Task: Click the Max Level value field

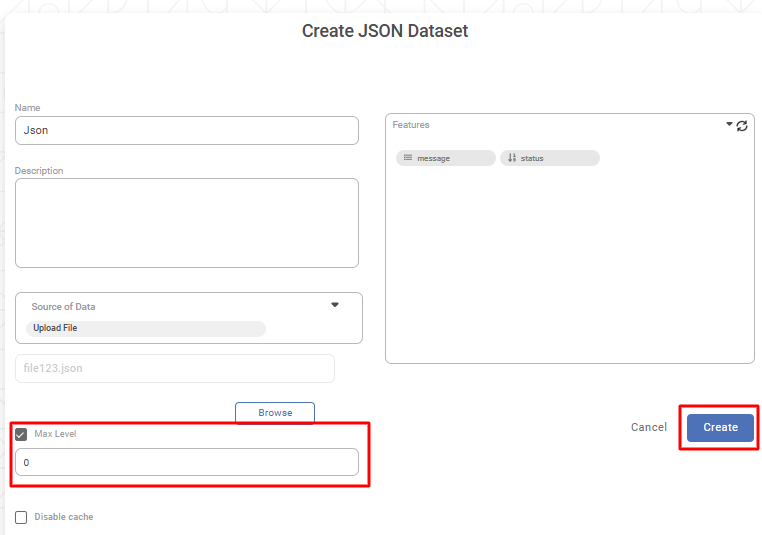Action: tap(186, 462)
